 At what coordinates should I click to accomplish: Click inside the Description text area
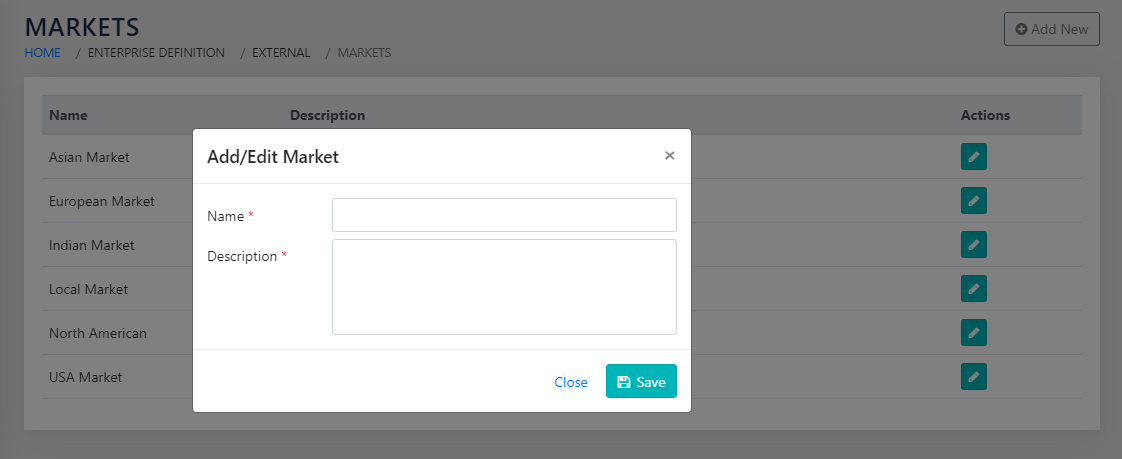tap(504, 286)
